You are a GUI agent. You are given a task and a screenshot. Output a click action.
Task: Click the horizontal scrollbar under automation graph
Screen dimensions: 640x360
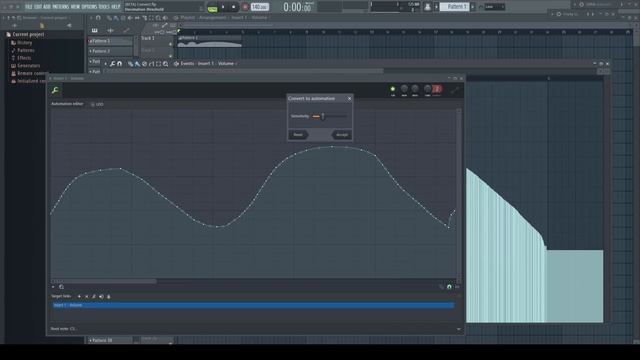104,281
